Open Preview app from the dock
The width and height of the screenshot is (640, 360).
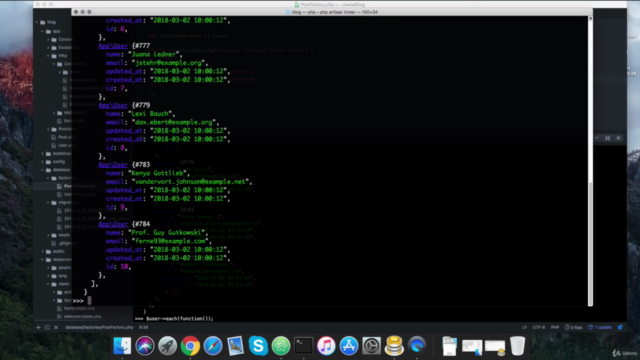click(236, 346)
